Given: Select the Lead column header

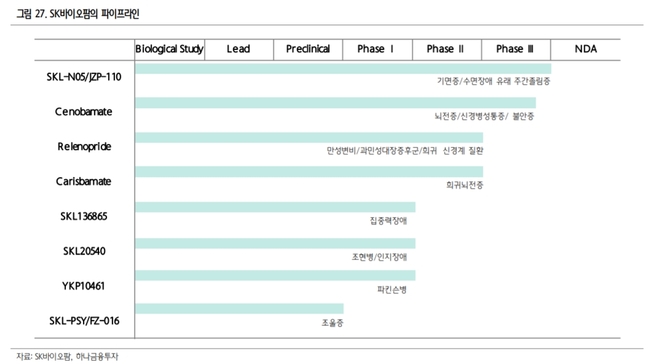Looking at the screenshot, I should (238, 49).
